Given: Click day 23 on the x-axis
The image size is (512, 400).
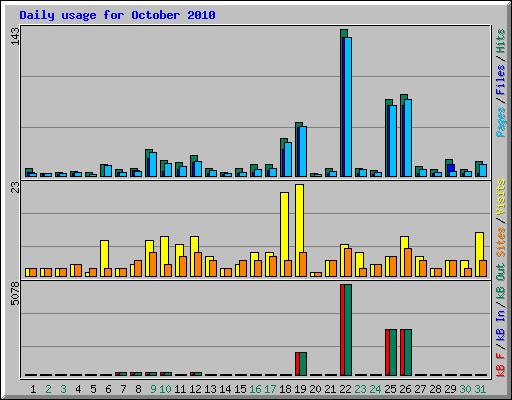Looking at the screenshot, I should pos(360,389).
